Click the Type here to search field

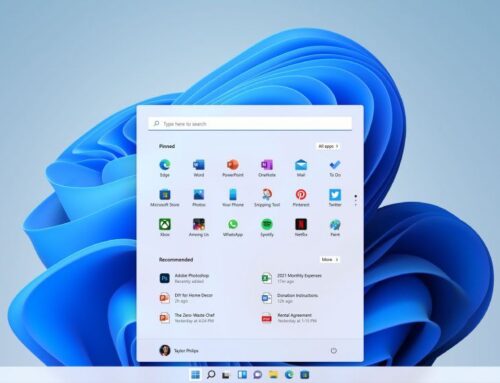pyautogui.click(x=250, y=124)
